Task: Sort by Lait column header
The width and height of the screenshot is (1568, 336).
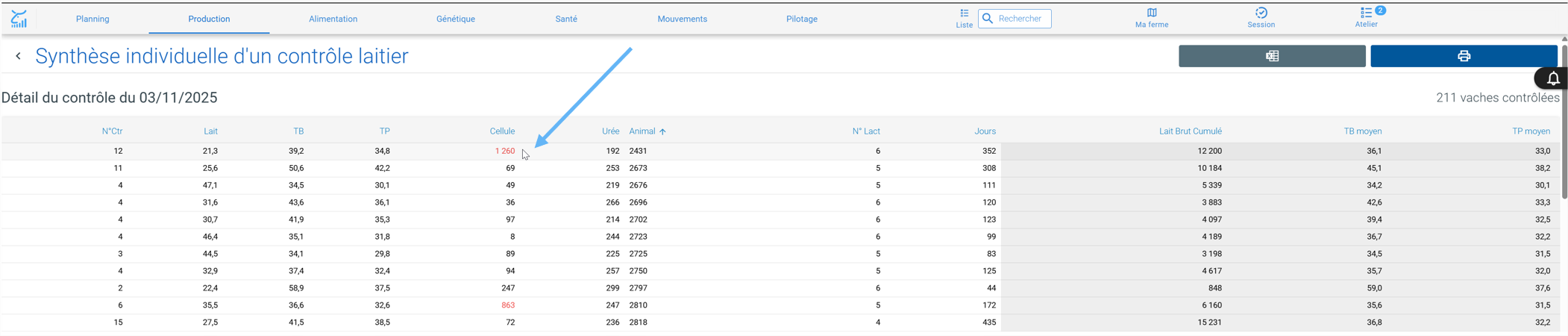Action: [210, 131]
